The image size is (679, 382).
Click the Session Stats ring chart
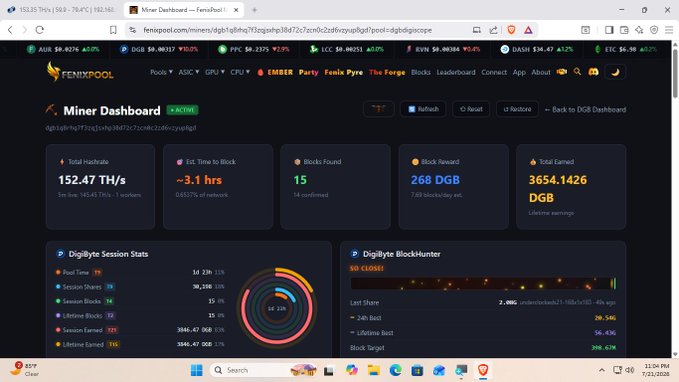click(277, 308)
